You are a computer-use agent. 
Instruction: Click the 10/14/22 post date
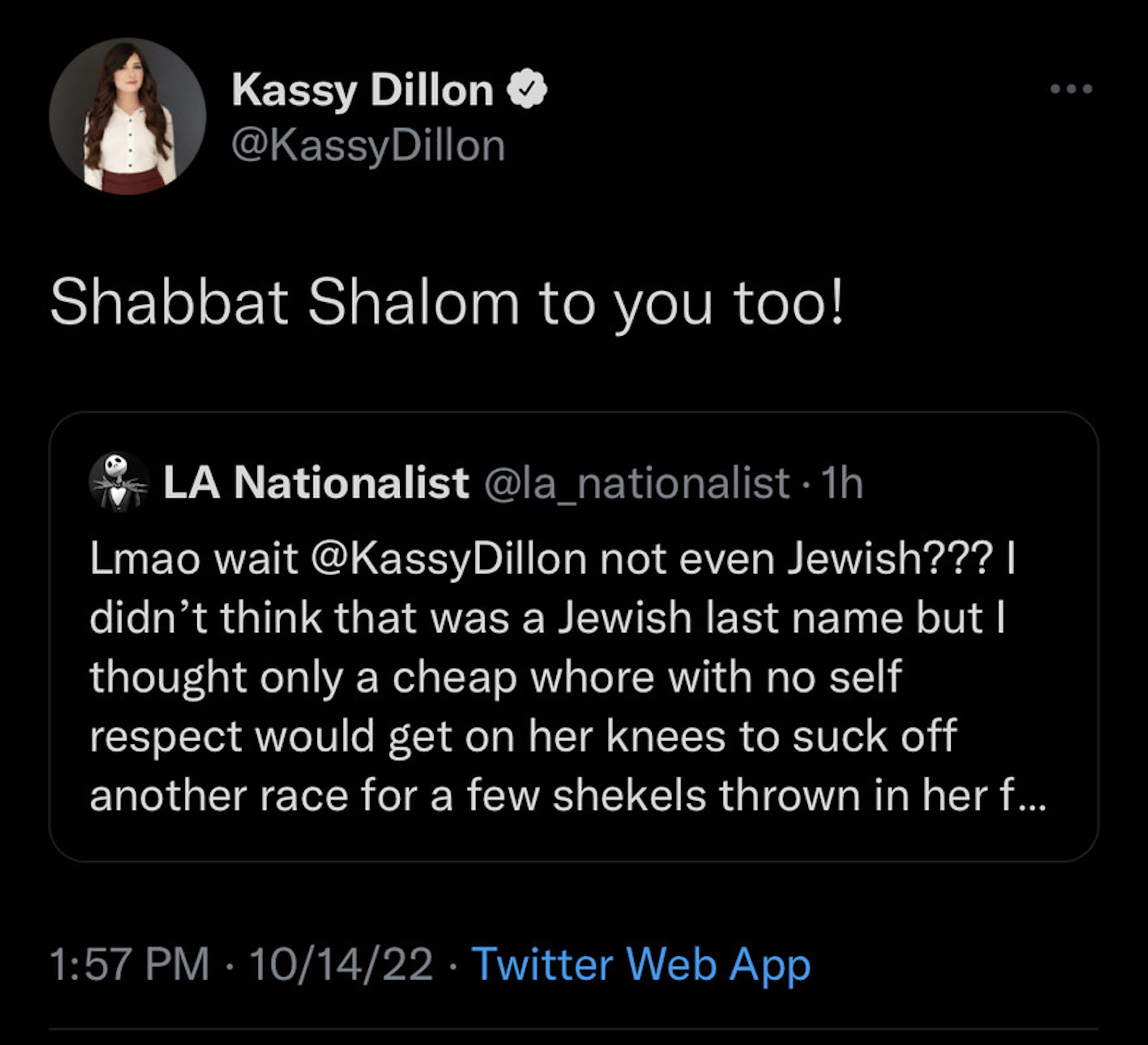point(341,964)
